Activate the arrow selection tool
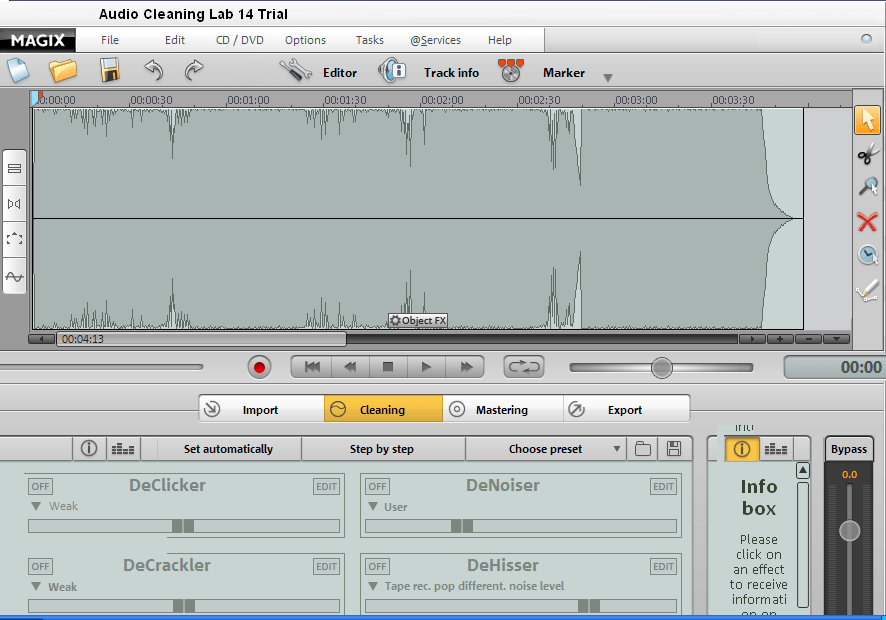This screenshot has width=886, height=620. (x=868, y=120)
